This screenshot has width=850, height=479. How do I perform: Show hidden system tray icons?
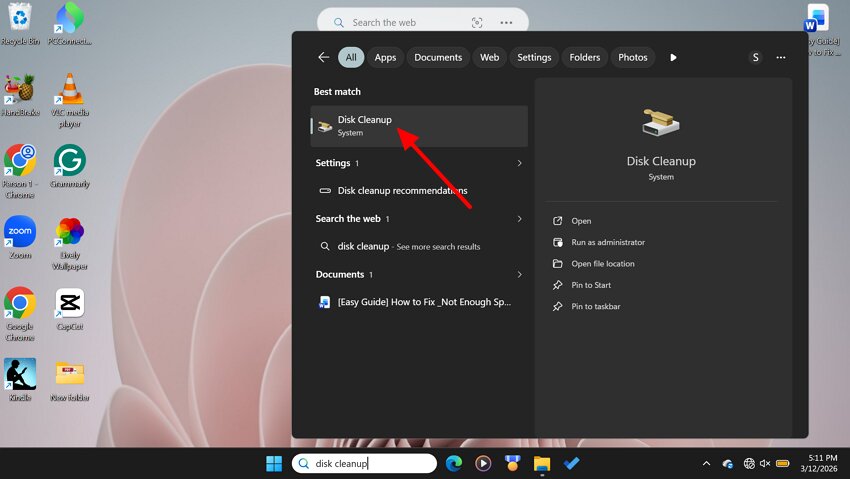706,463
